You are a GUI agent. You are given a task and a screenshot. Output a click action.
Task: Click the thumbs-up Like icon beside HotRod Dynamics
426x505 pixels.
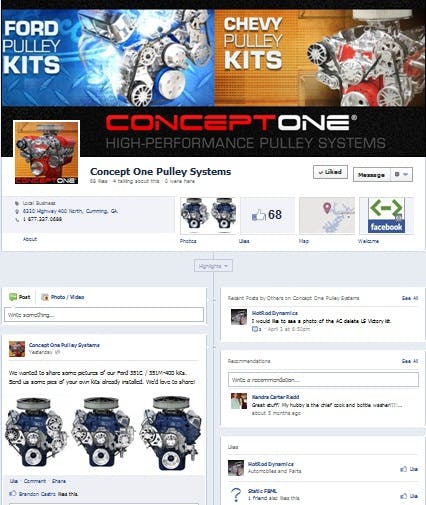pyautogui.click(x=404, y=469)
